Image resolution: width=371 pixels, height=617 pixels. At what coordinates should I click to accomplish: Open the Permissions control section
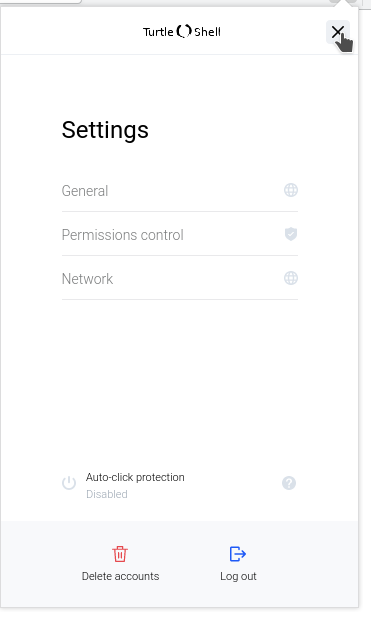pyautogui.click(x=180, y=235)
